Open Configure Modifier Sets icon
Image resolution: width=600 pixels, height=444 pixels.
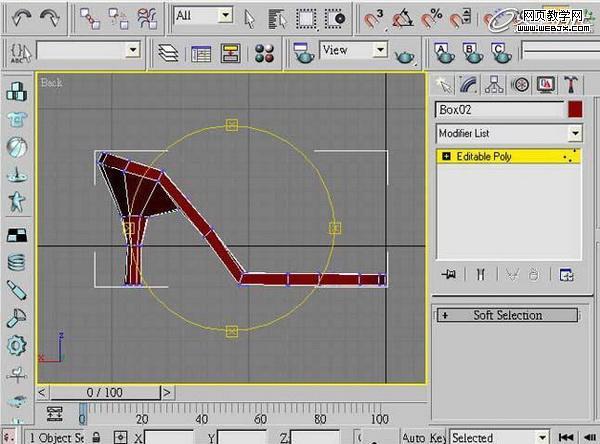pos(566,274)
